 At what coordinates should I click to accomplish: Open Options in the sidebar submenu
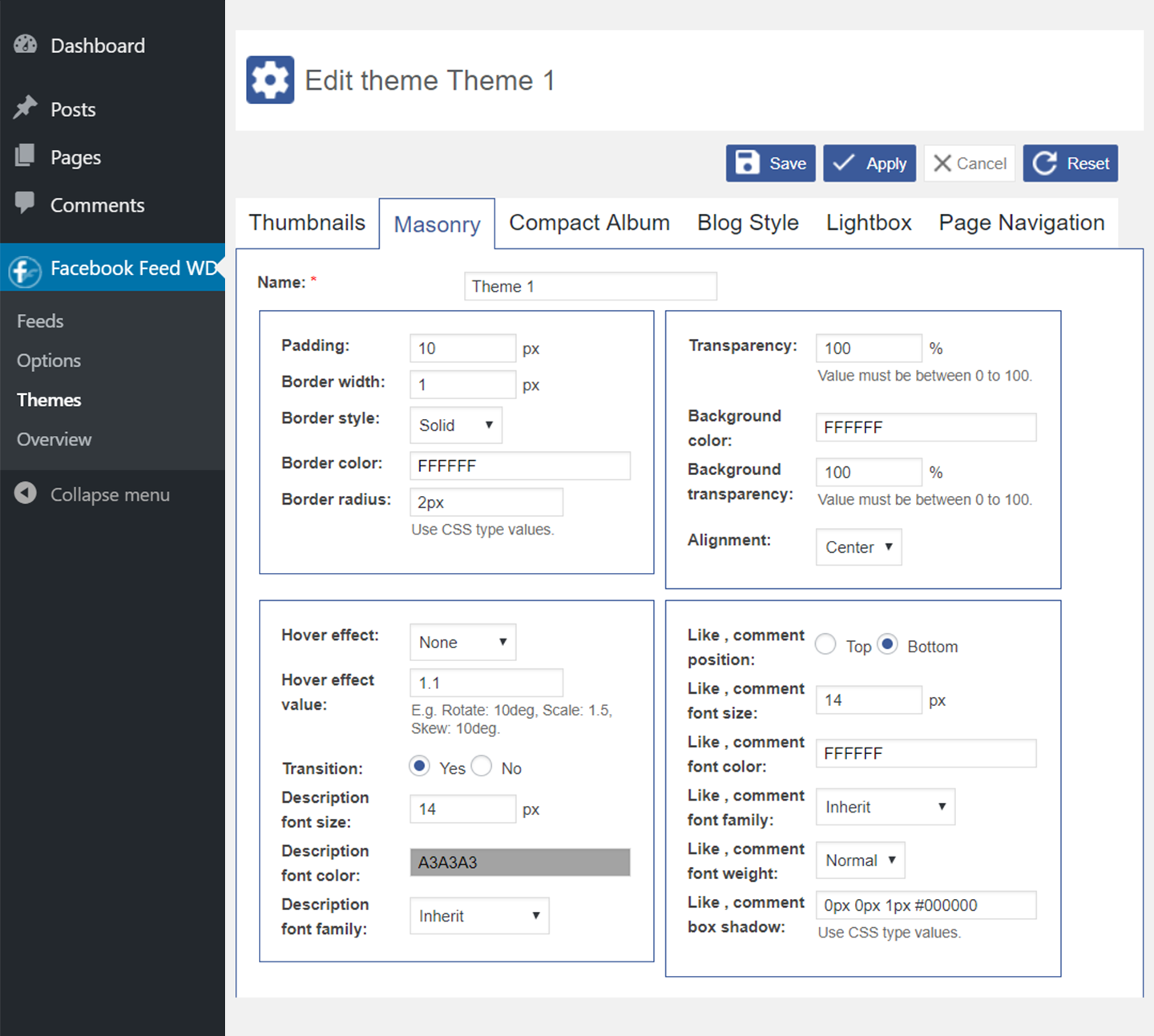tap(49, 361)
